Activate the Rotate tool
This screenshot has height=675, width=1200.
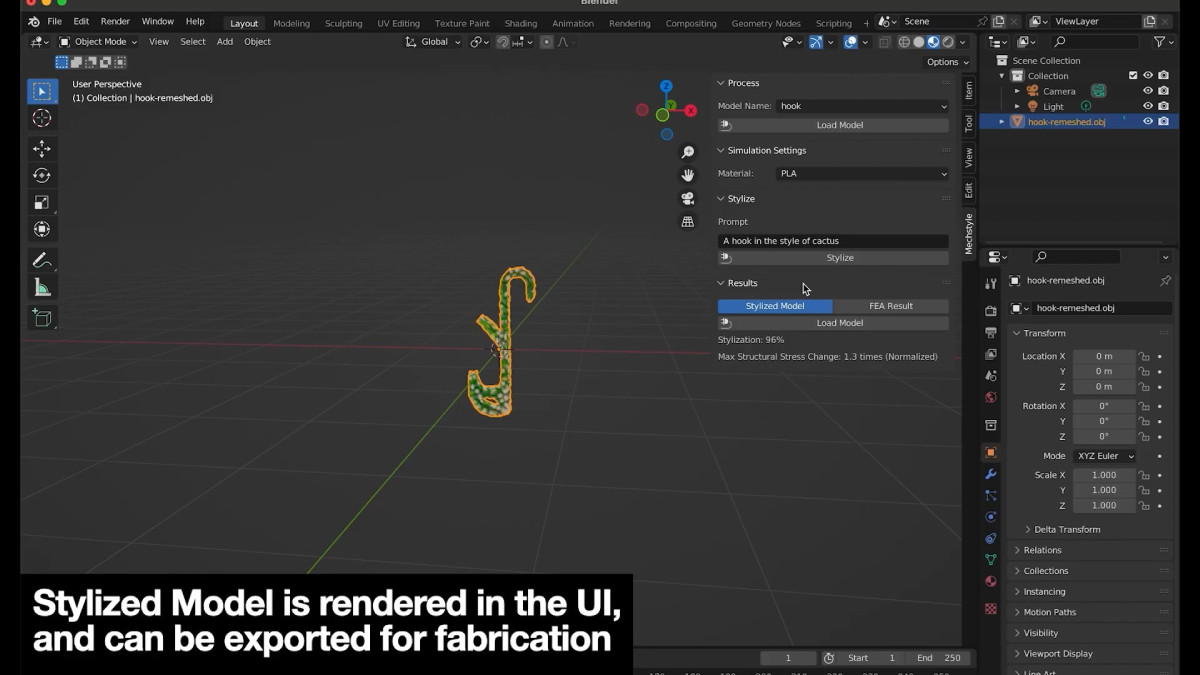[42, 174]
